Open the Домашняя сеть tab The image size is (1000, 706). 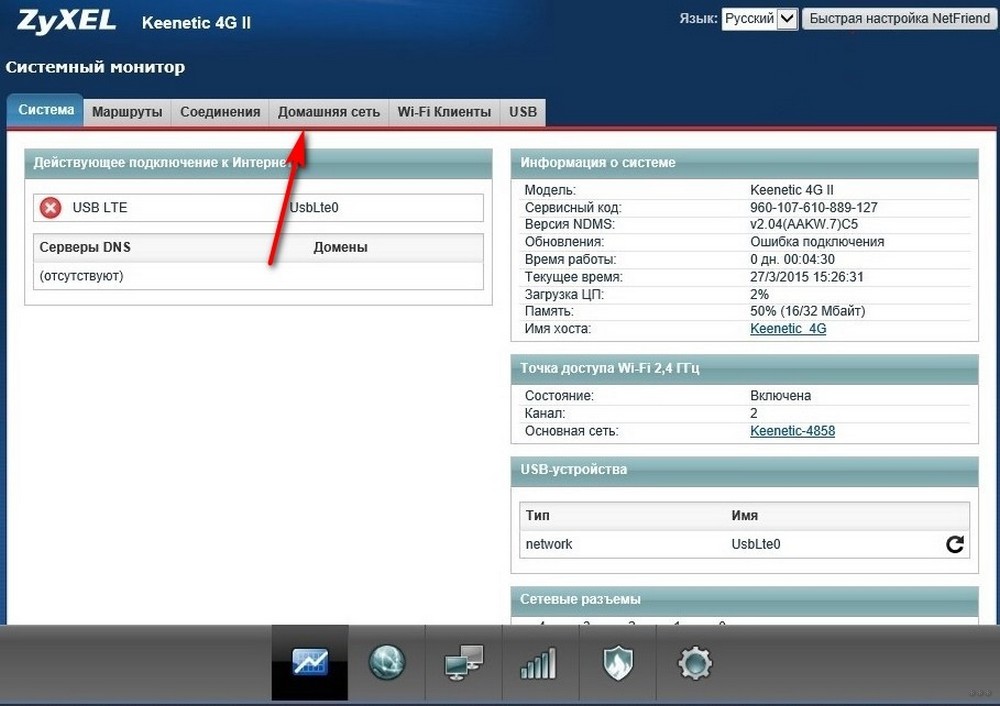[328, 112]
